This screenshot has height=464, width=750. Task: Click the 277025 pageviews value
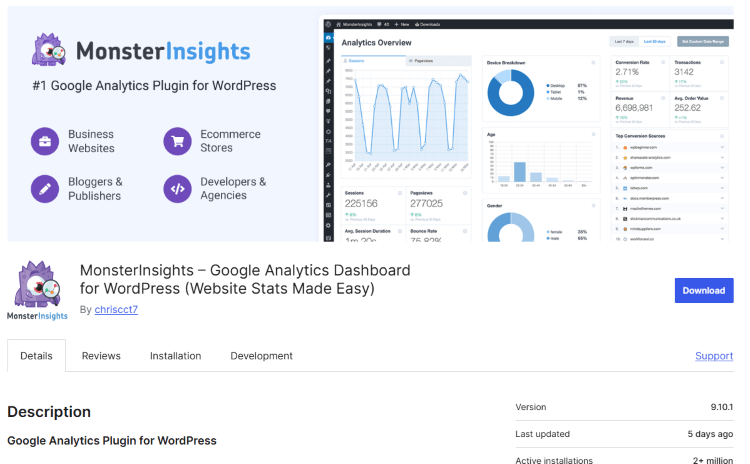coord(426,204)
